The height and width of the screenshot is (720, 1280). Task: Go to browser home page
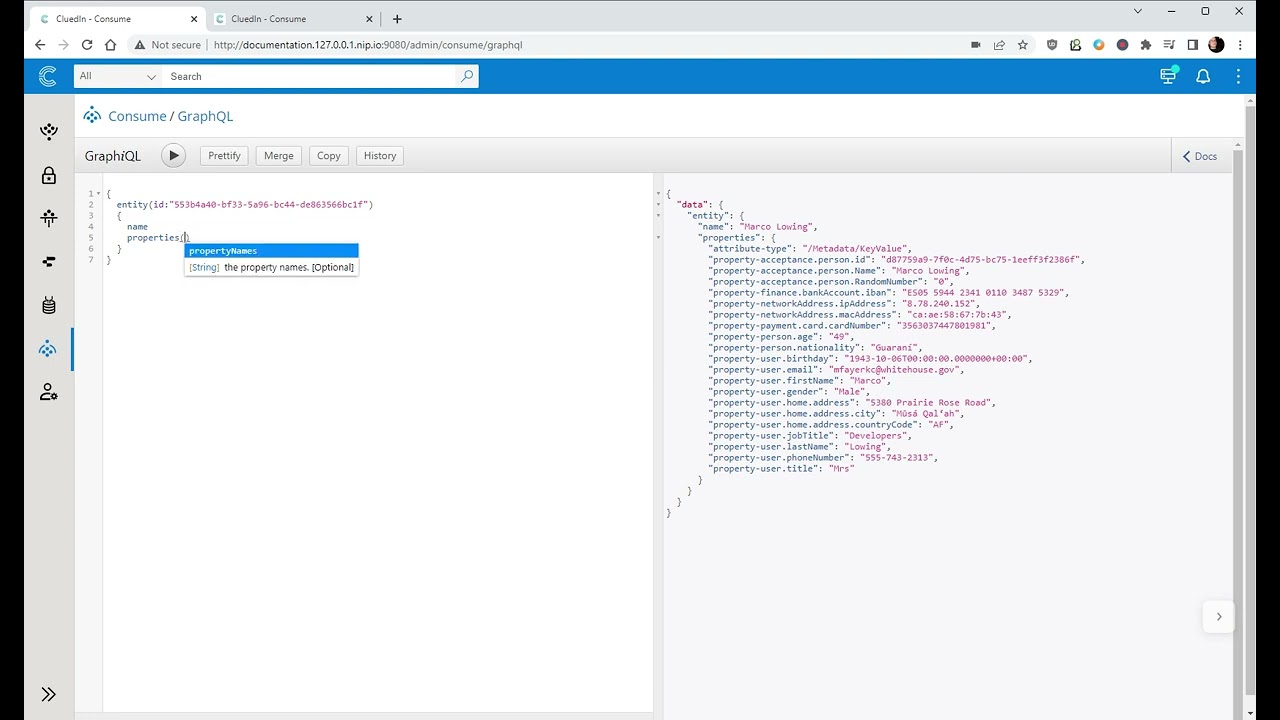(x=111, y=45)
